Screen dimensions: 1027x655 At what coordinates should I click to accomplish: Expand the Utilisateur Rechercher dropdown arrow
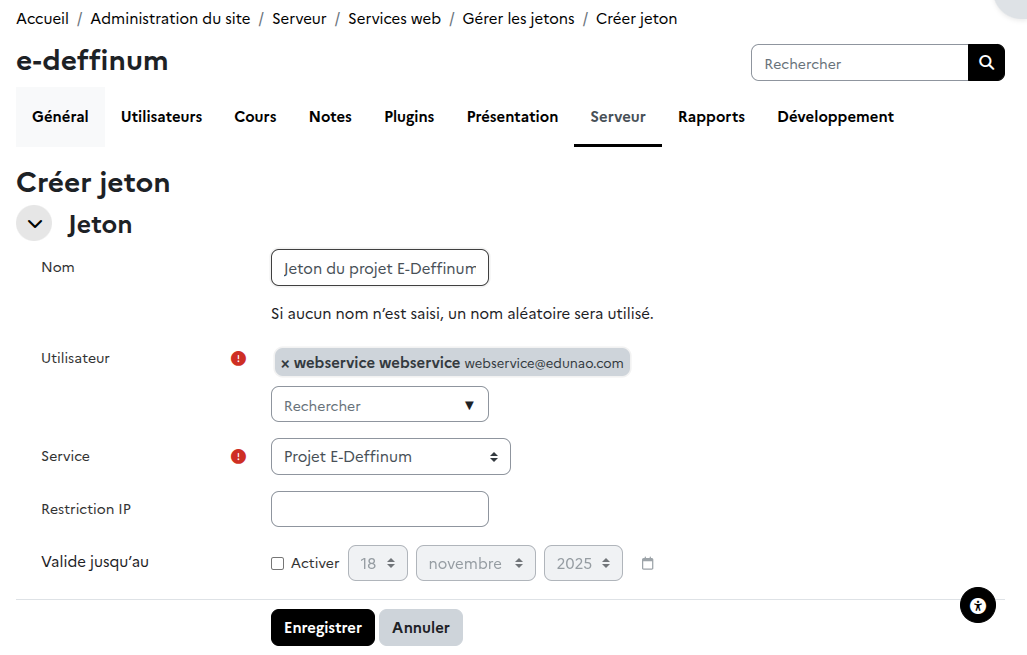coord(469,405)
